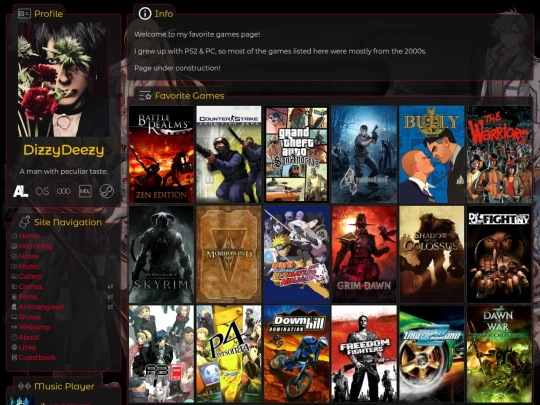540x405 pixels.
Task: Select The Warriors game cover
Action: point(499,154)
